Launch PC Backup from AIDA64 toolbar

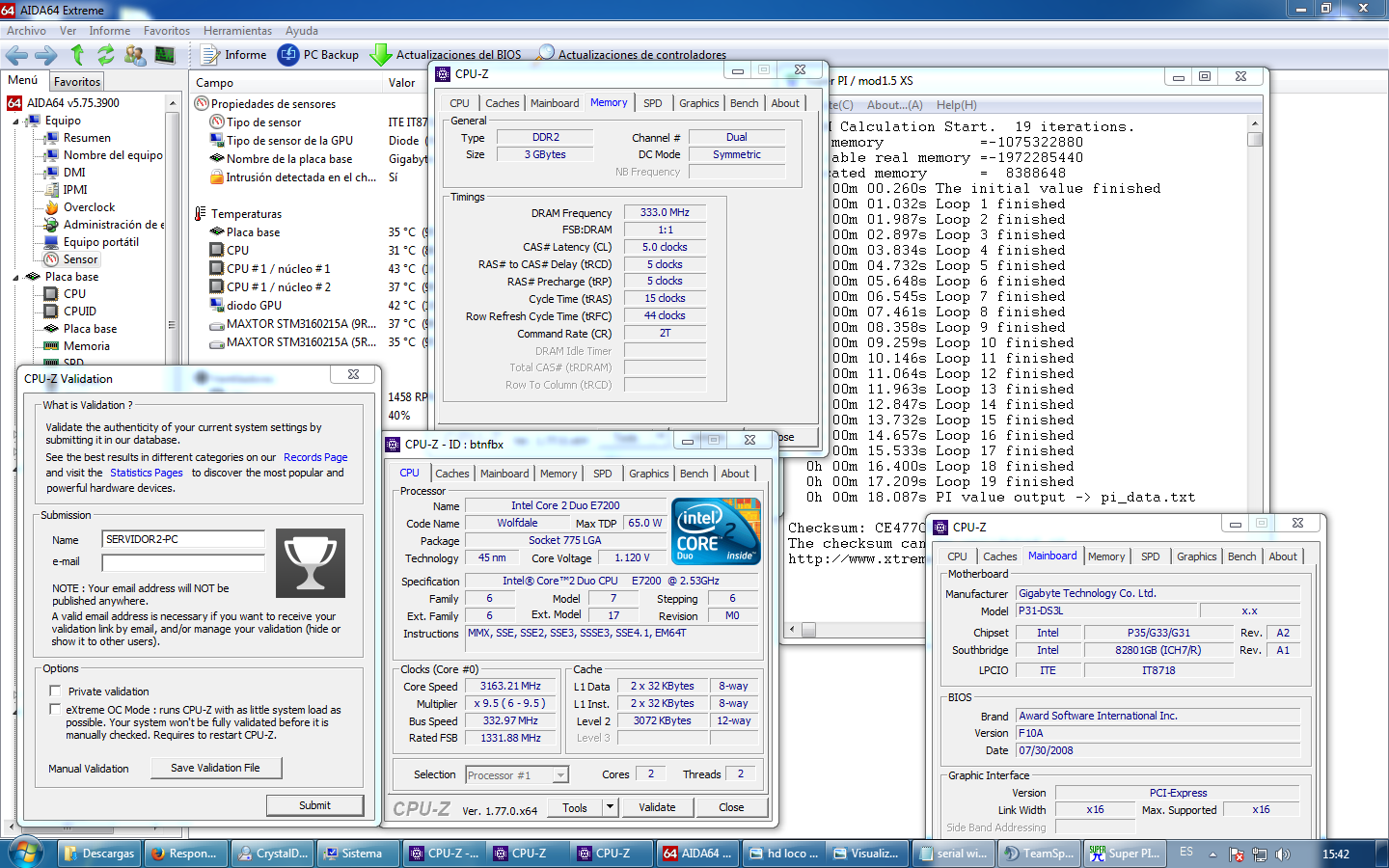tap(318, 55)
